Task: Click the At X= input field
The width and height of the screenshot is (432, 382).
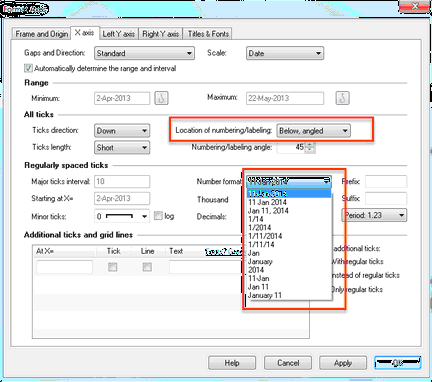Action: coord(64,267)
